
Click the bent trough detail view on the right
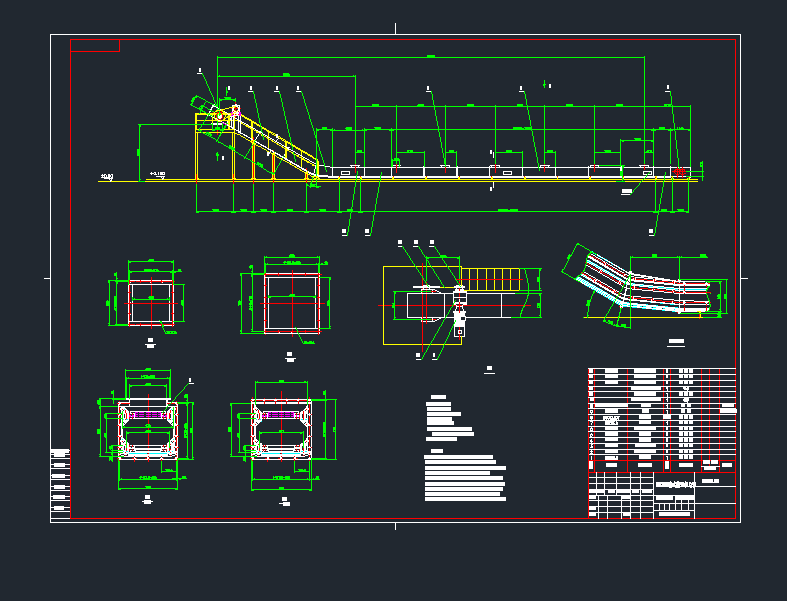pos(645,285)
